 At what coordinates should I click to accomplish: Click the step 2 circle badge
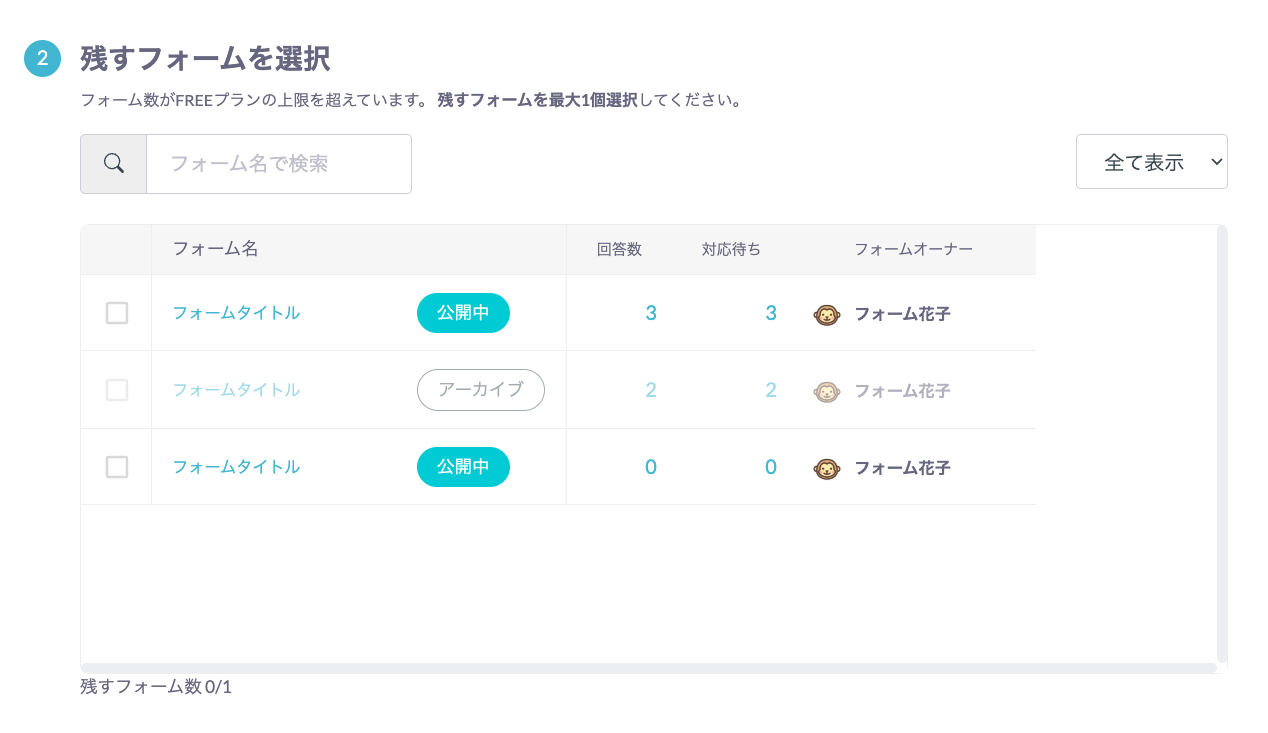[x=42, y=58]
